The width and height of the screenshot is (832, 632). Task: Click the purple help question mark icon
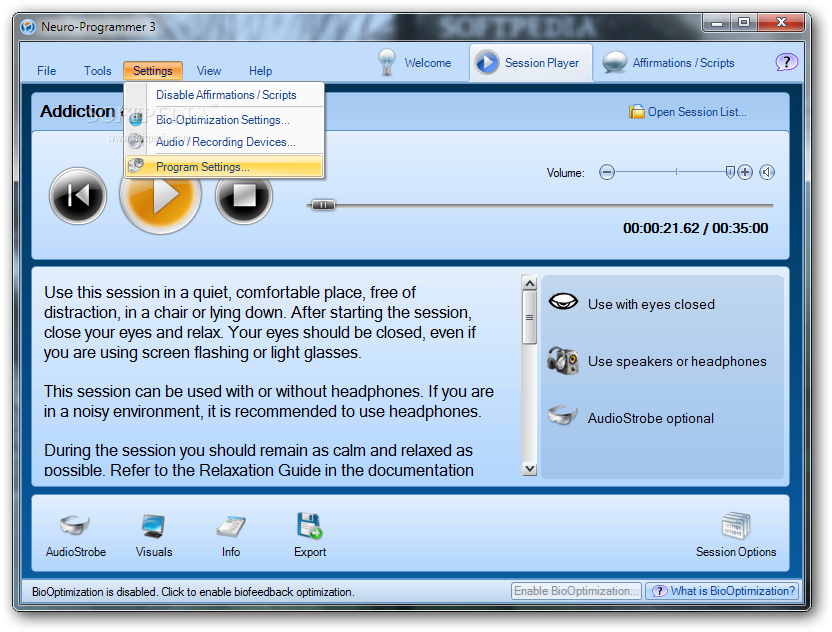[786, 62]
